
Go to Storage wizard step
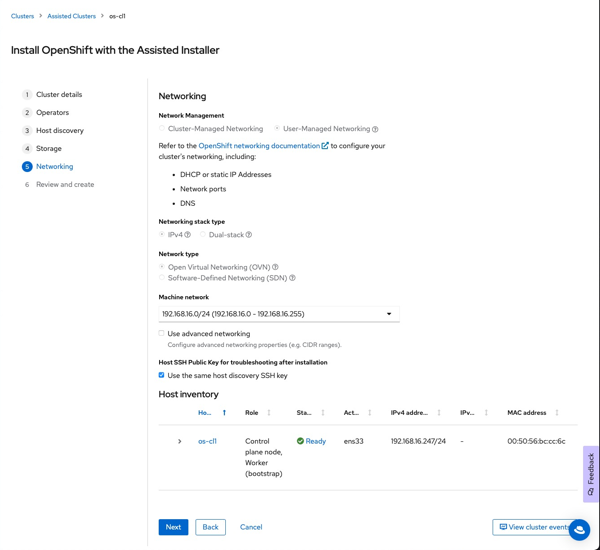tap(49, 149)
